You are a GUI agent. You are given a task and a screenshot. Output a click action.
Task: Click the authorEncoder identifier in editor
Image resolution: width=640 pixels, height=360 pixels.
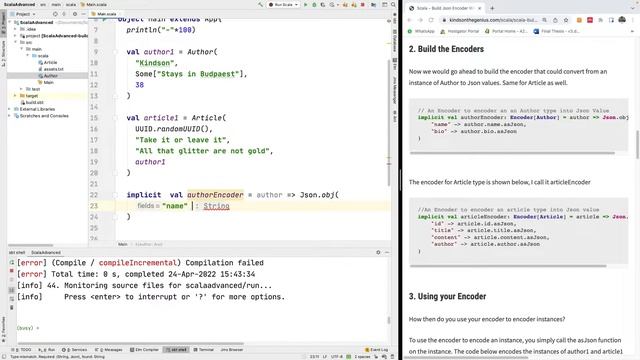click(x=215, y=195)
